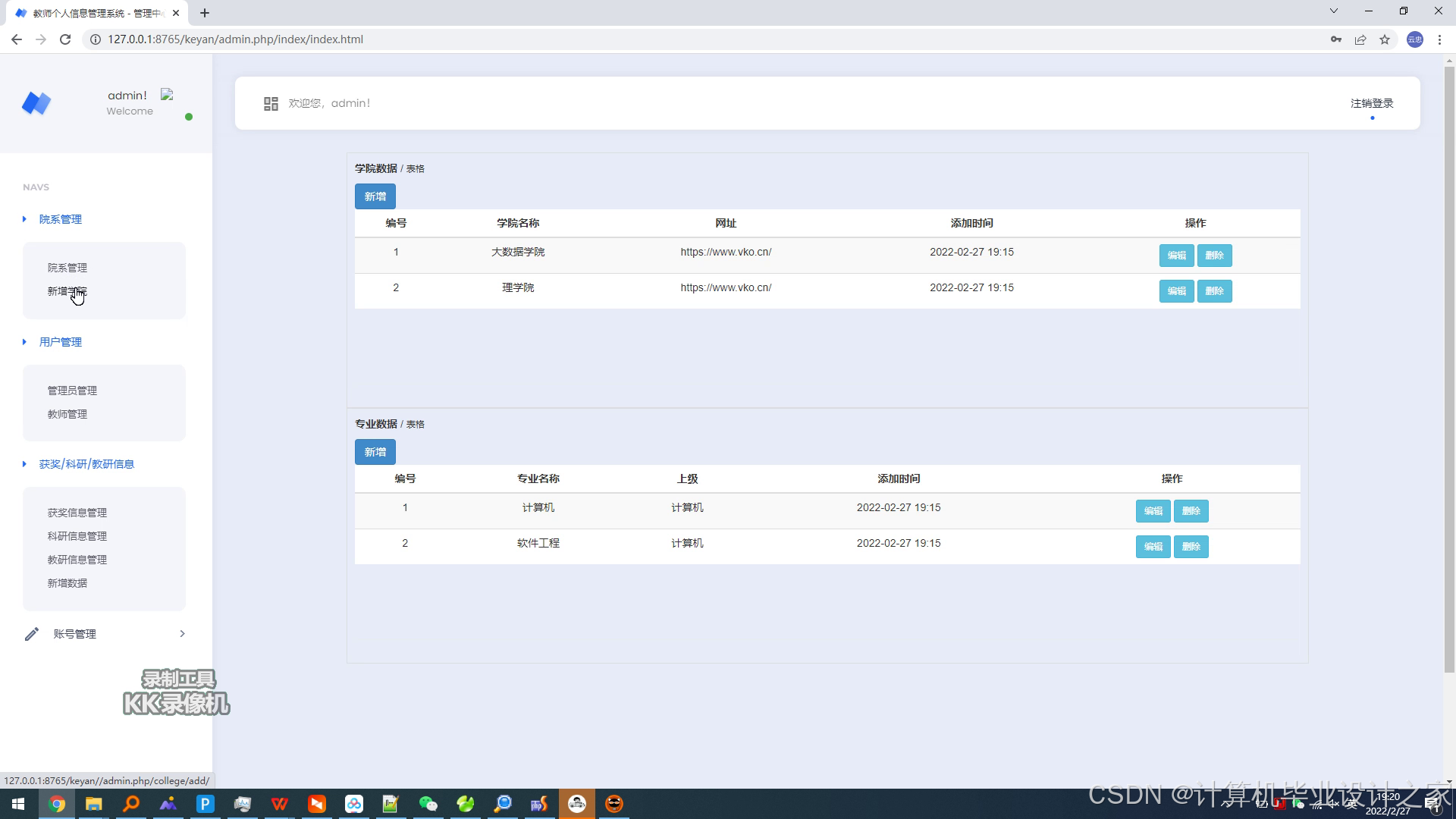The width and height of the screenshot is (1456, 819).
Task: Edit the 理学院 row
Action: (x=1177, y=291)
